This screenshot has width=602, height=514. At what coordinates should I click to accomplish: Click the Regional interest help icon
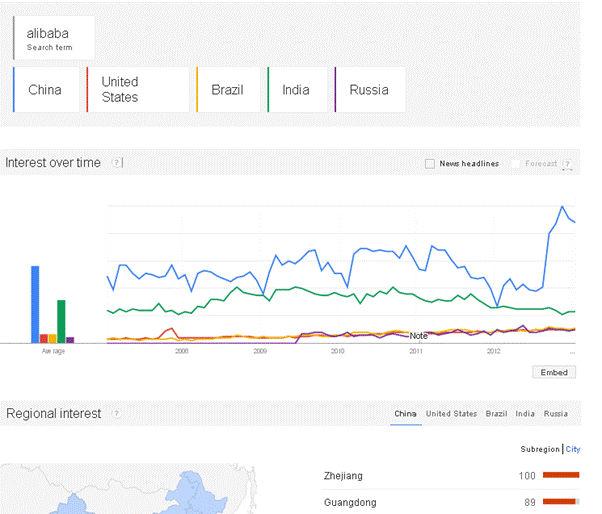[x=116, y=413]
